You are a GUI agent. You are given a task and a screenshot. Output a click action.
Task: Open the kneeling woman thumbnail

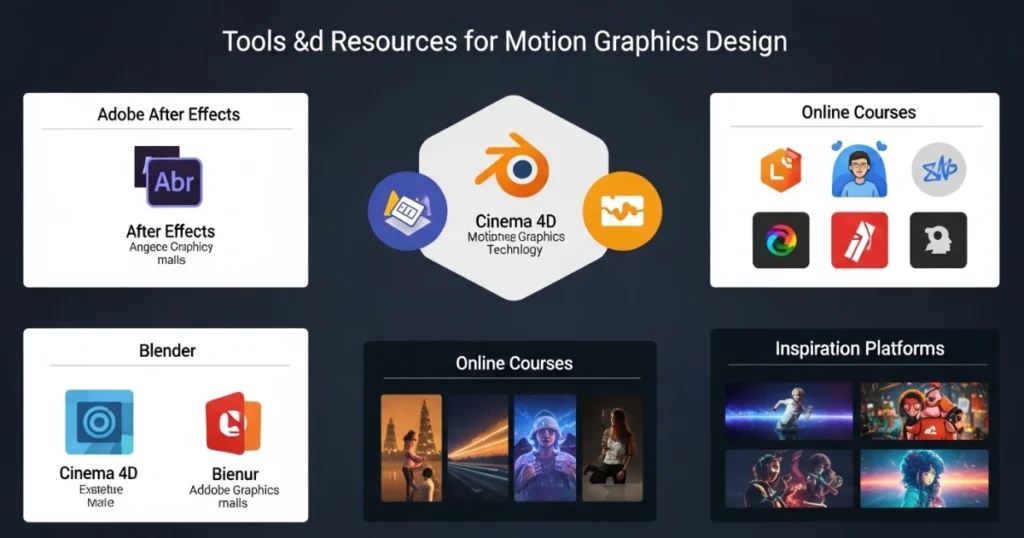pos(612,448)
